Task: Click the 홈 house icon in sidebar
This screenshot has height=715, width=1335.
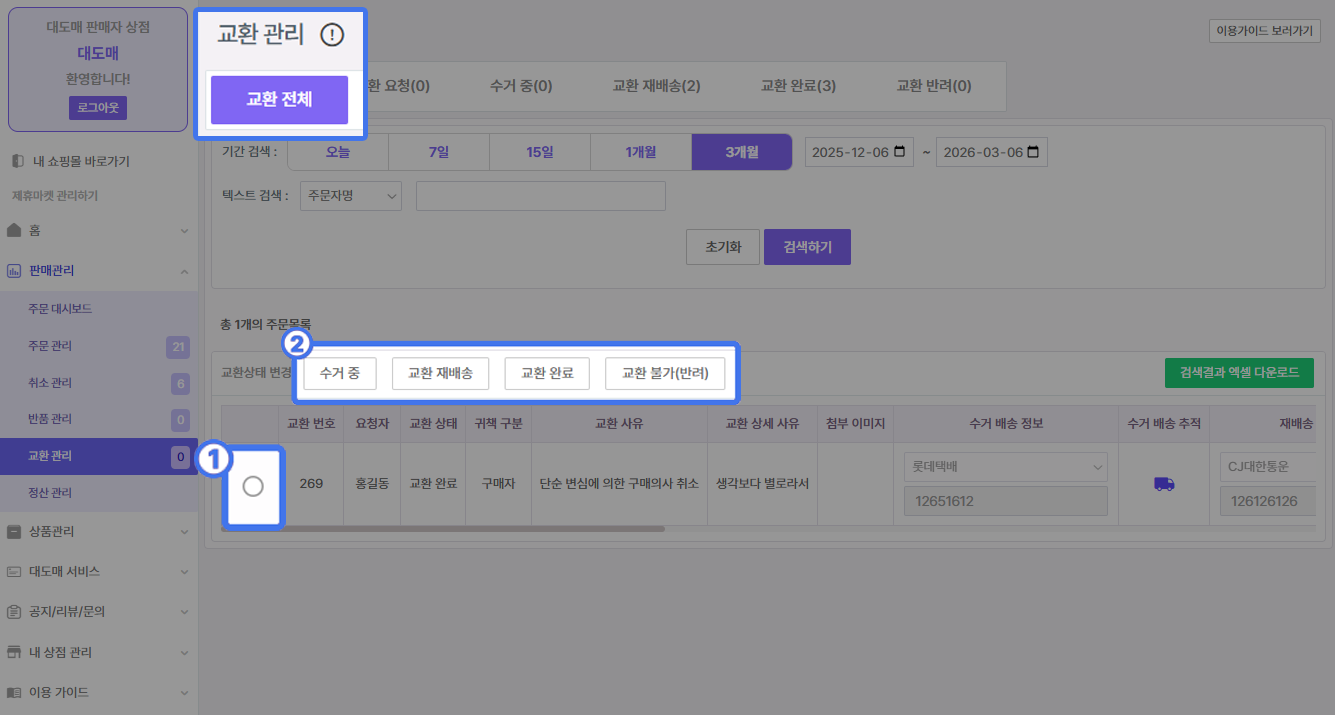Action: click(x=14, y=231)
